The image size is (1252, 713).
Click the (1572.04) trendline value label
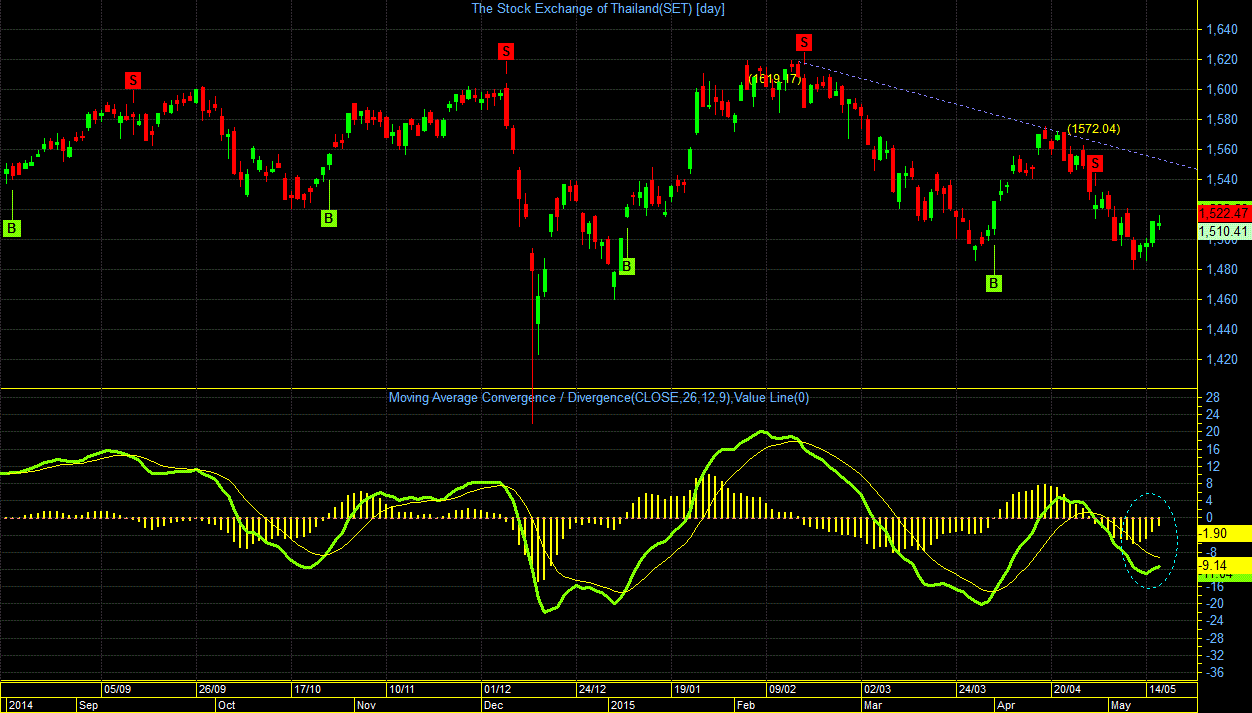pyautogui.click(x=1094, y=129)
